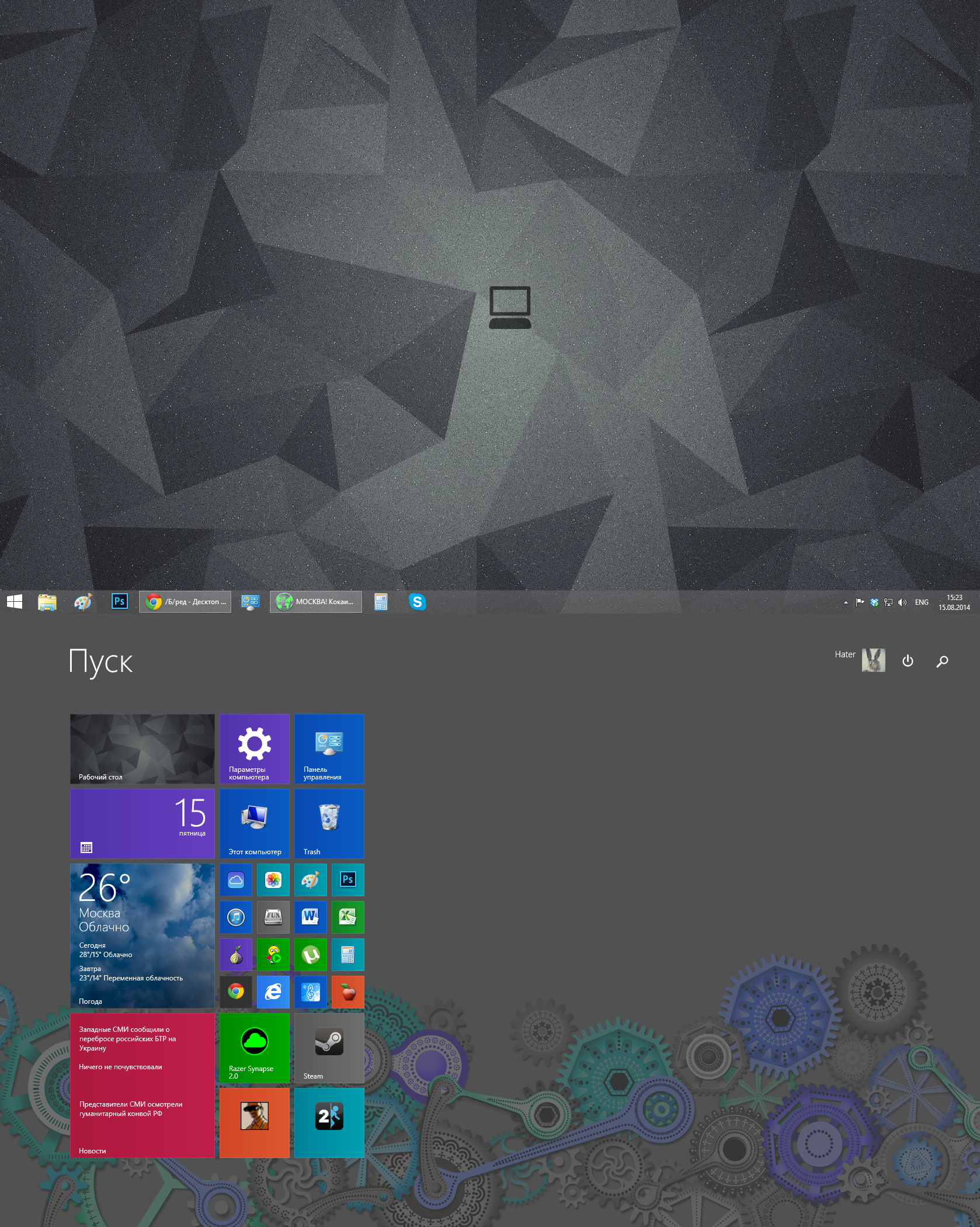Open the «Этот компьютер» tile

(x=255, y=824)
